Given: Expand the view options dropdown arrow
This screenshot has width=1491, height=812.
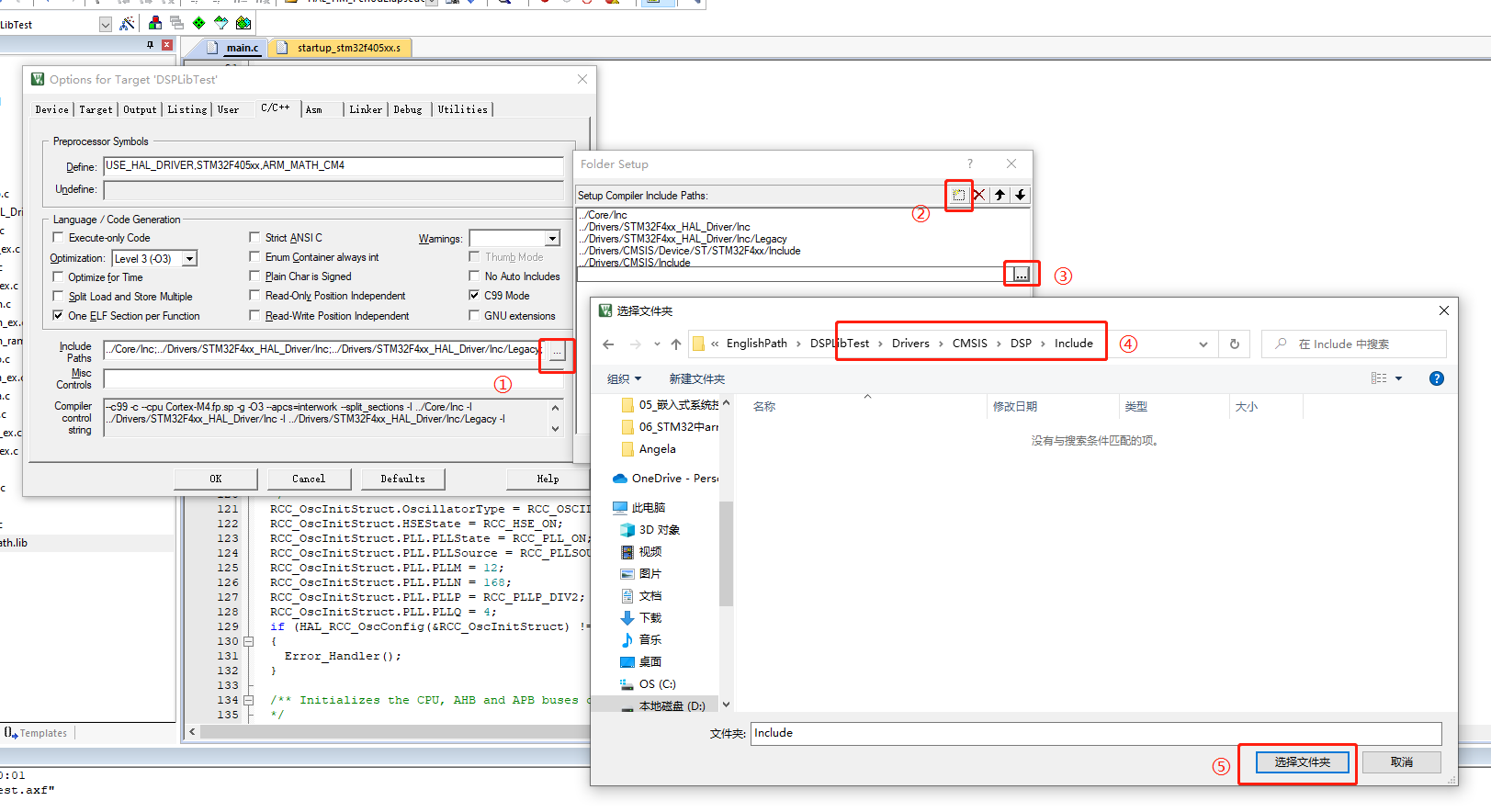Looking at the screenshot, I should click(x=1399, y=378).
